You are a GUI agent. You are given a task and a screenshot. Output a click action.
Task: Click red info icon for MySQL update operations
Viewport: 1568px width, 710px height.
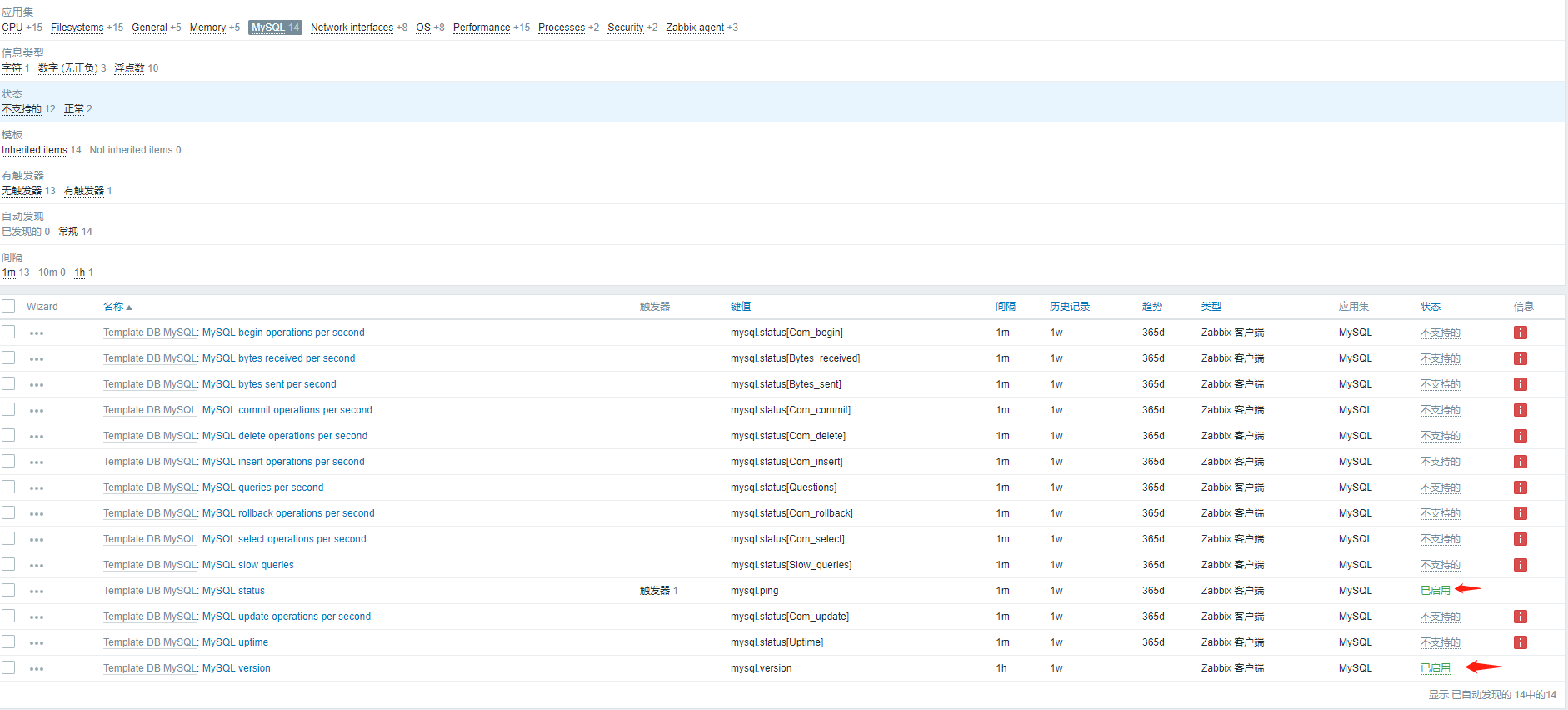[x=1520, y=617]
